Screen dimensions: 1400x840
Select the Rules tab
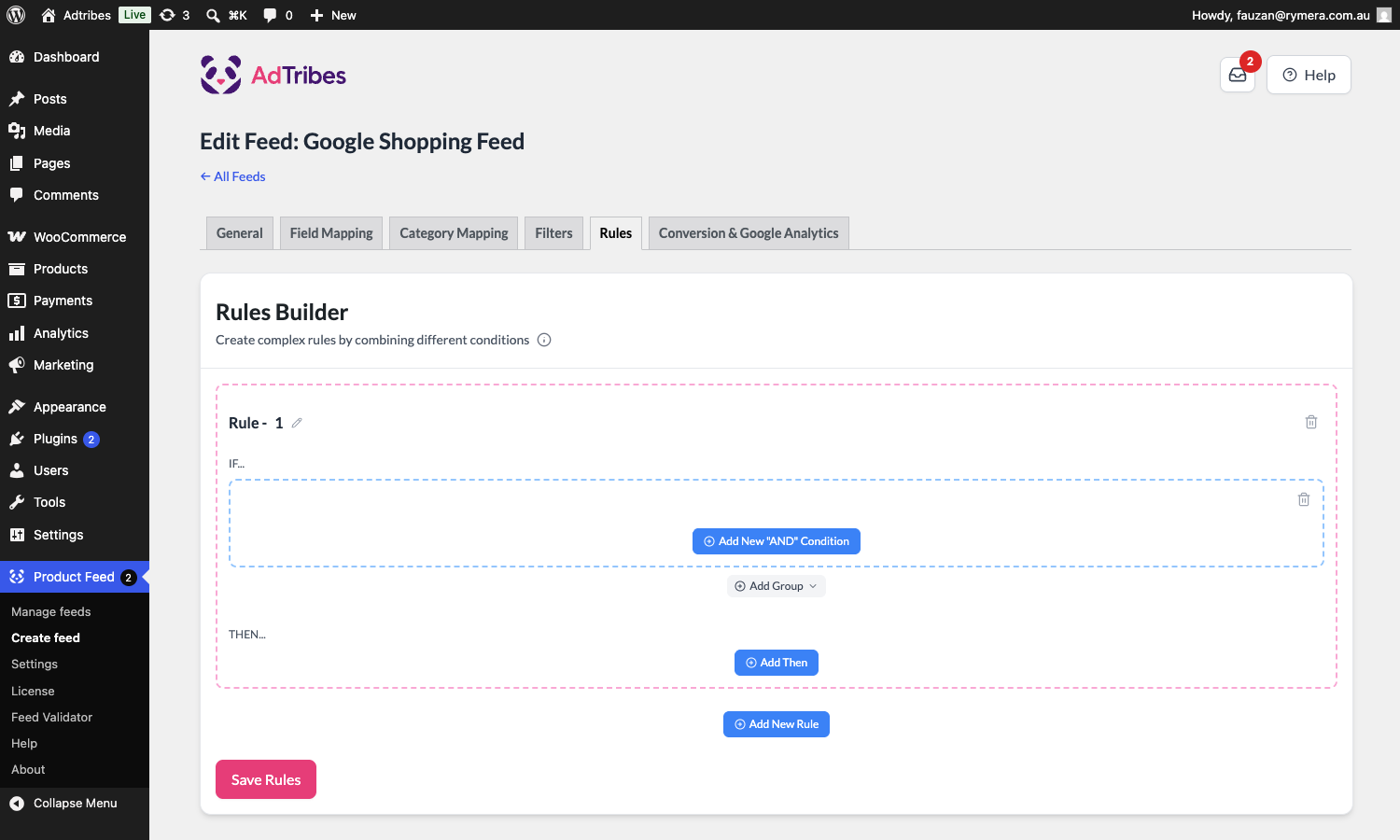tap(616, 233)
